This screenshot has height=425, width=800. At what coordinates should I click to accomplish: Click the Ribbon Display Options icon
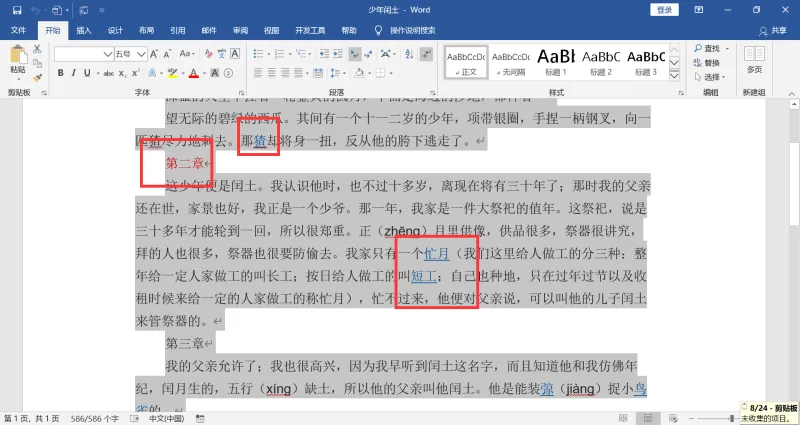pyautogui.click(x=698, y=10)
